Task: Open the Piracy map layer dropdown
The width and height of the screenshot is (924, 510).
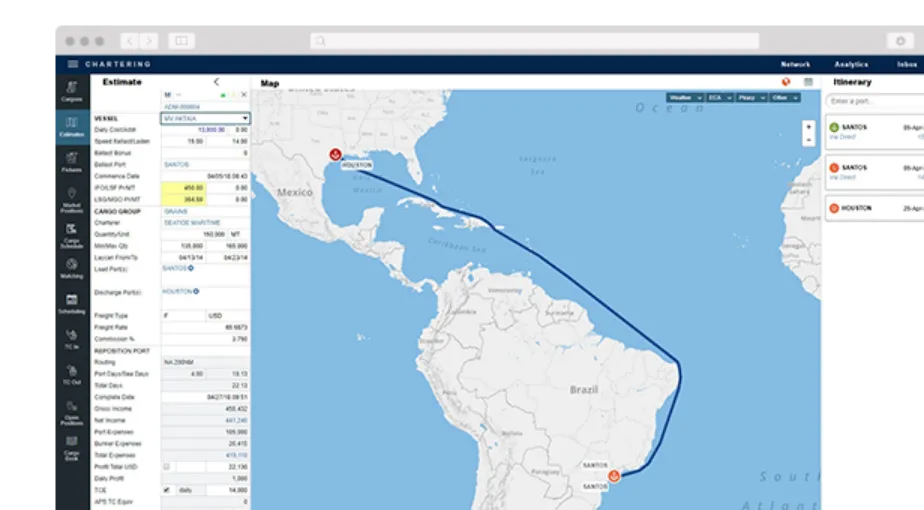Action: 751,97
